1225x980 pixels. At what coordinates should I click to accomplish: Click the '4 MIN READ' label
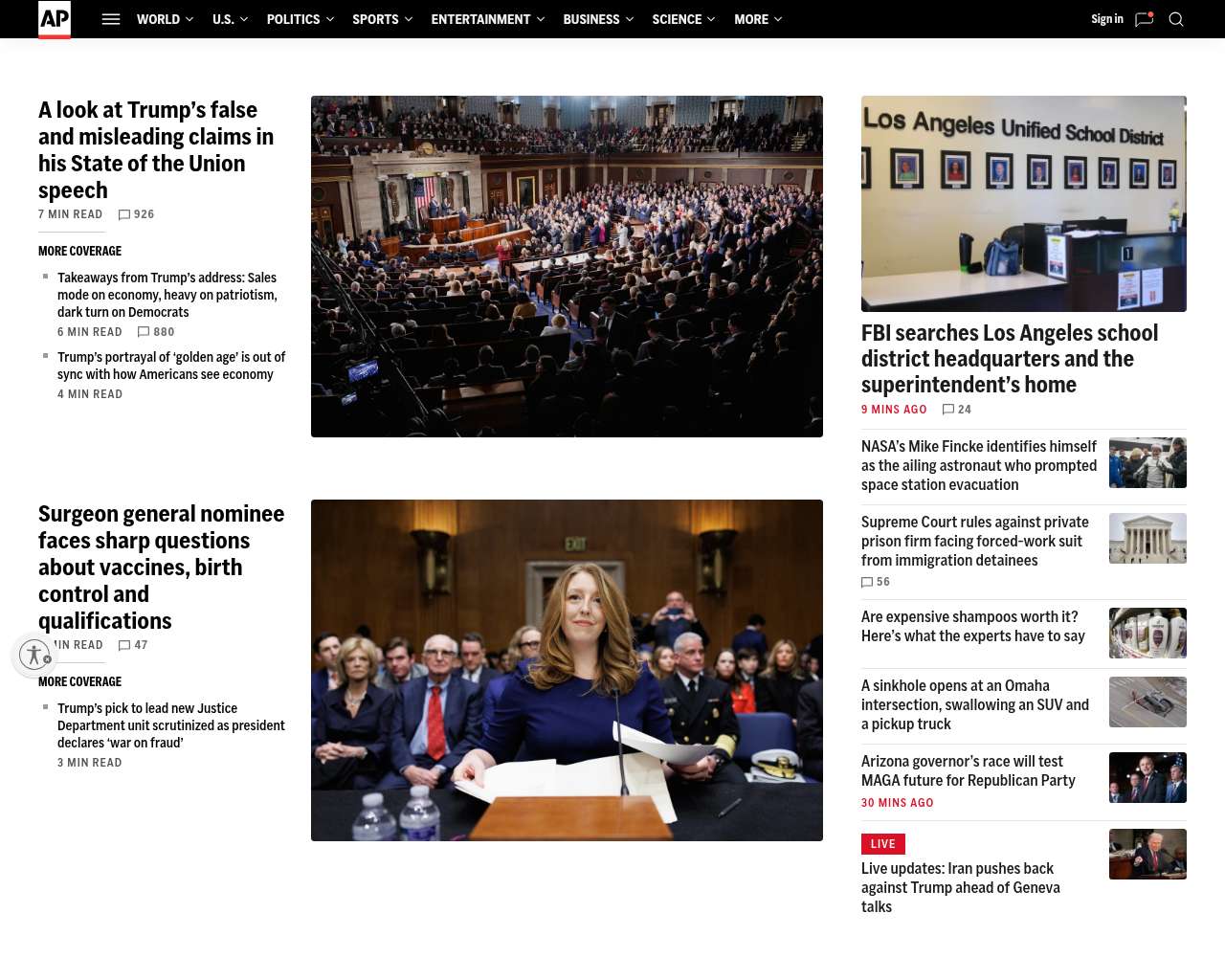tap(90, 394)
